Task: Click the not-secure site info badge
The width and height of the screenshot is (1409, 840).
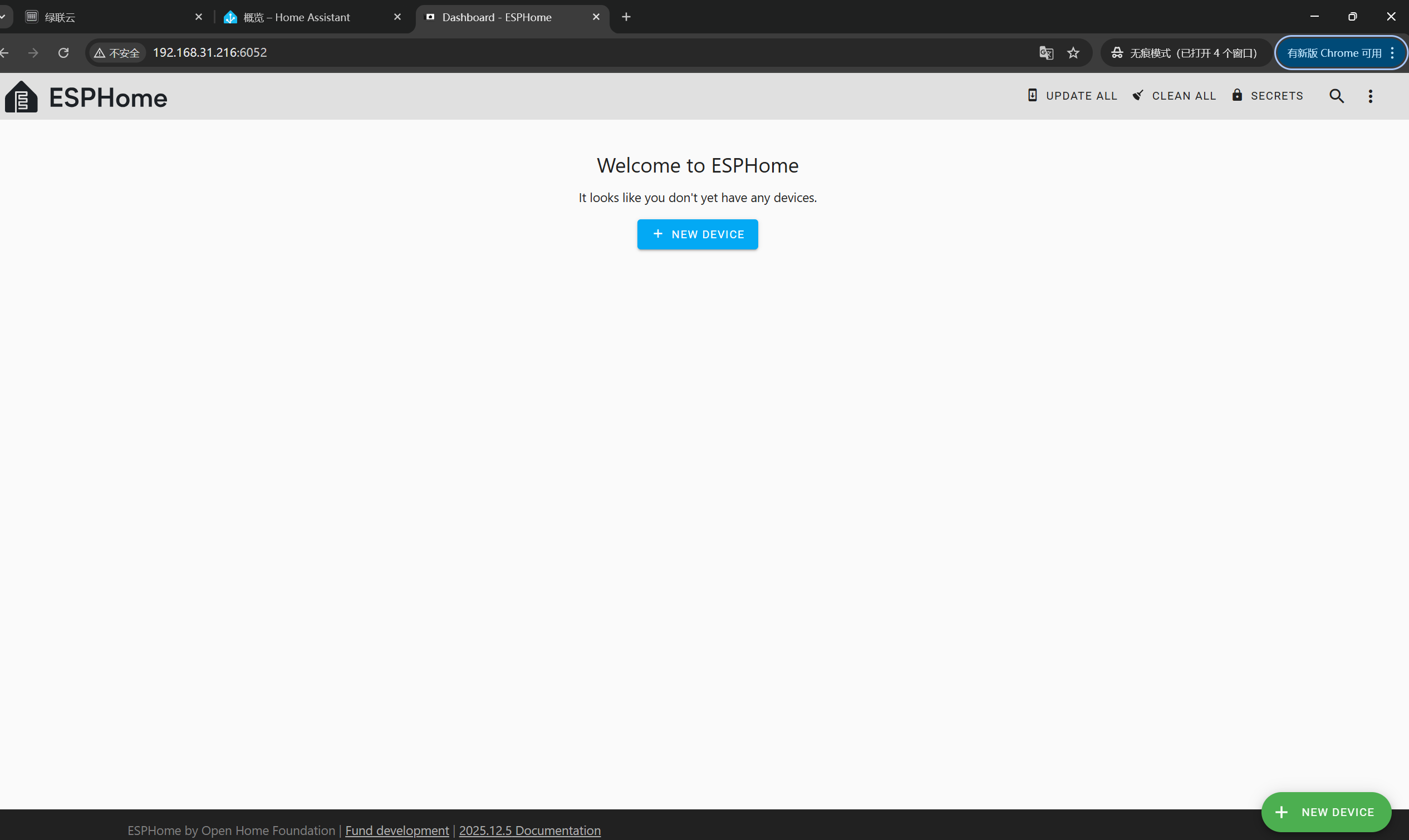Action: [x=117, y=53]
